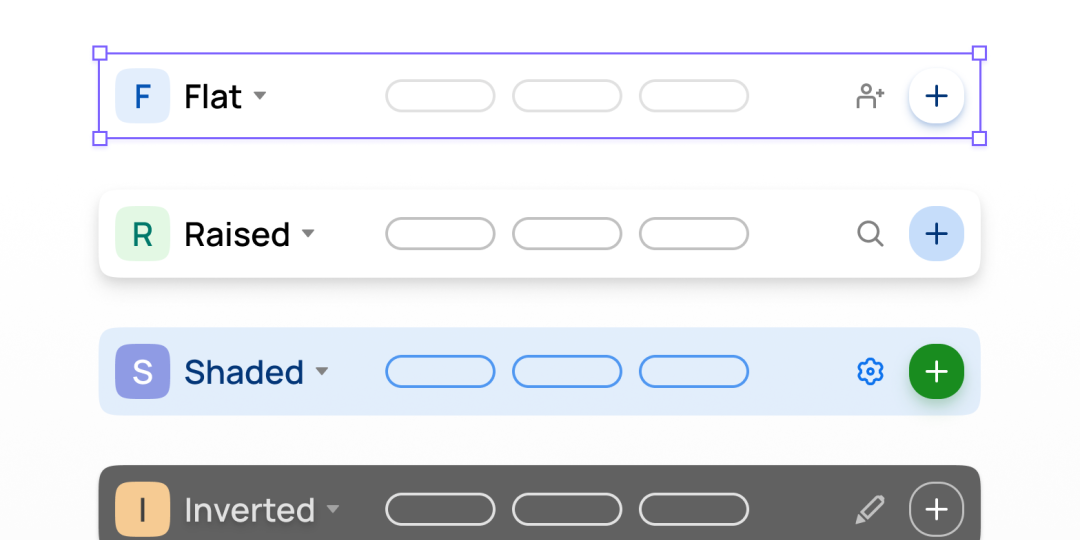Expand the Inverted dropdown arrow
Screen dimensions: 1080x540
pos(333,509)
